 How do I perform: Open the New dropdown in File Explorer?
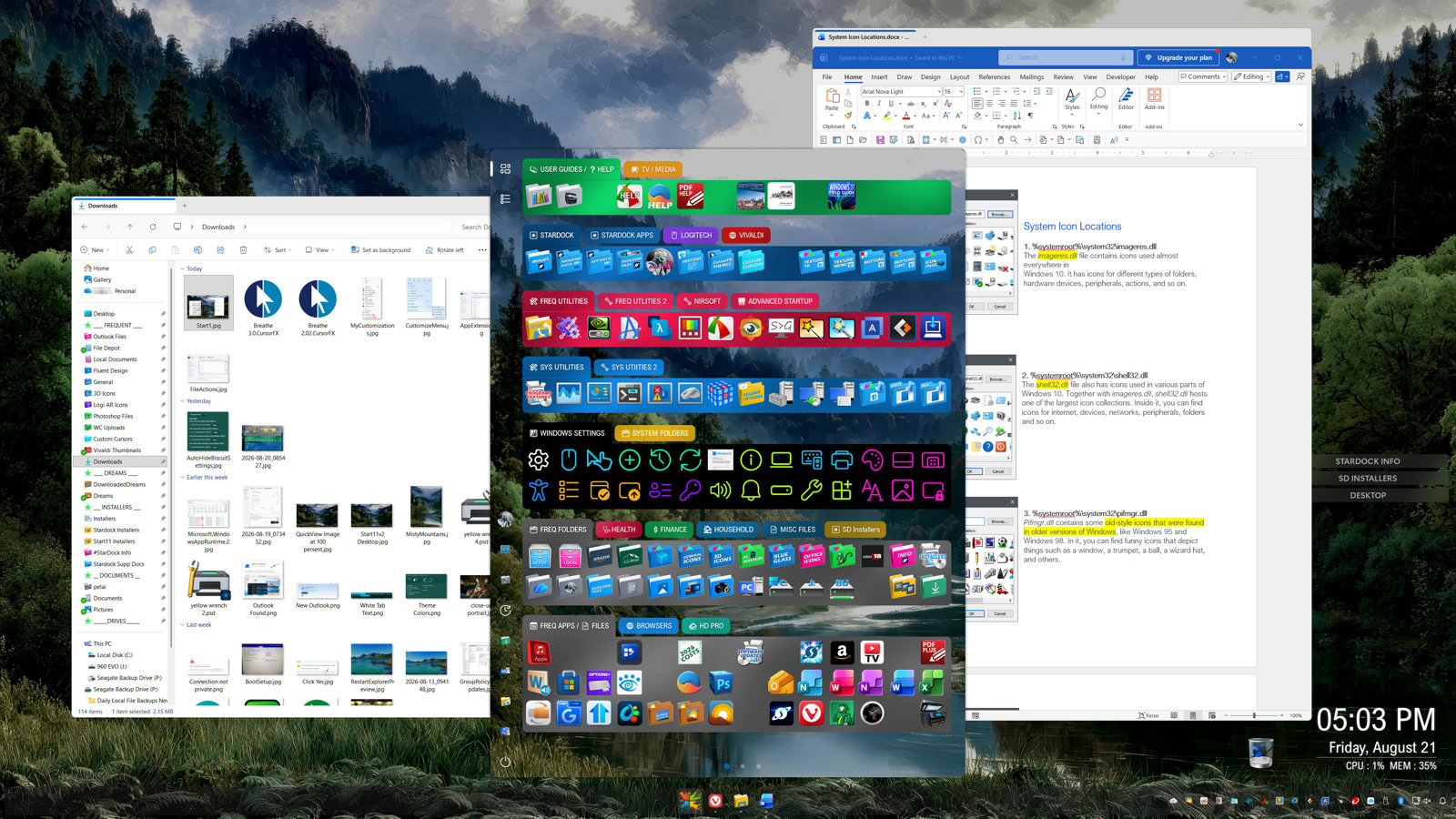pos(95,250)
